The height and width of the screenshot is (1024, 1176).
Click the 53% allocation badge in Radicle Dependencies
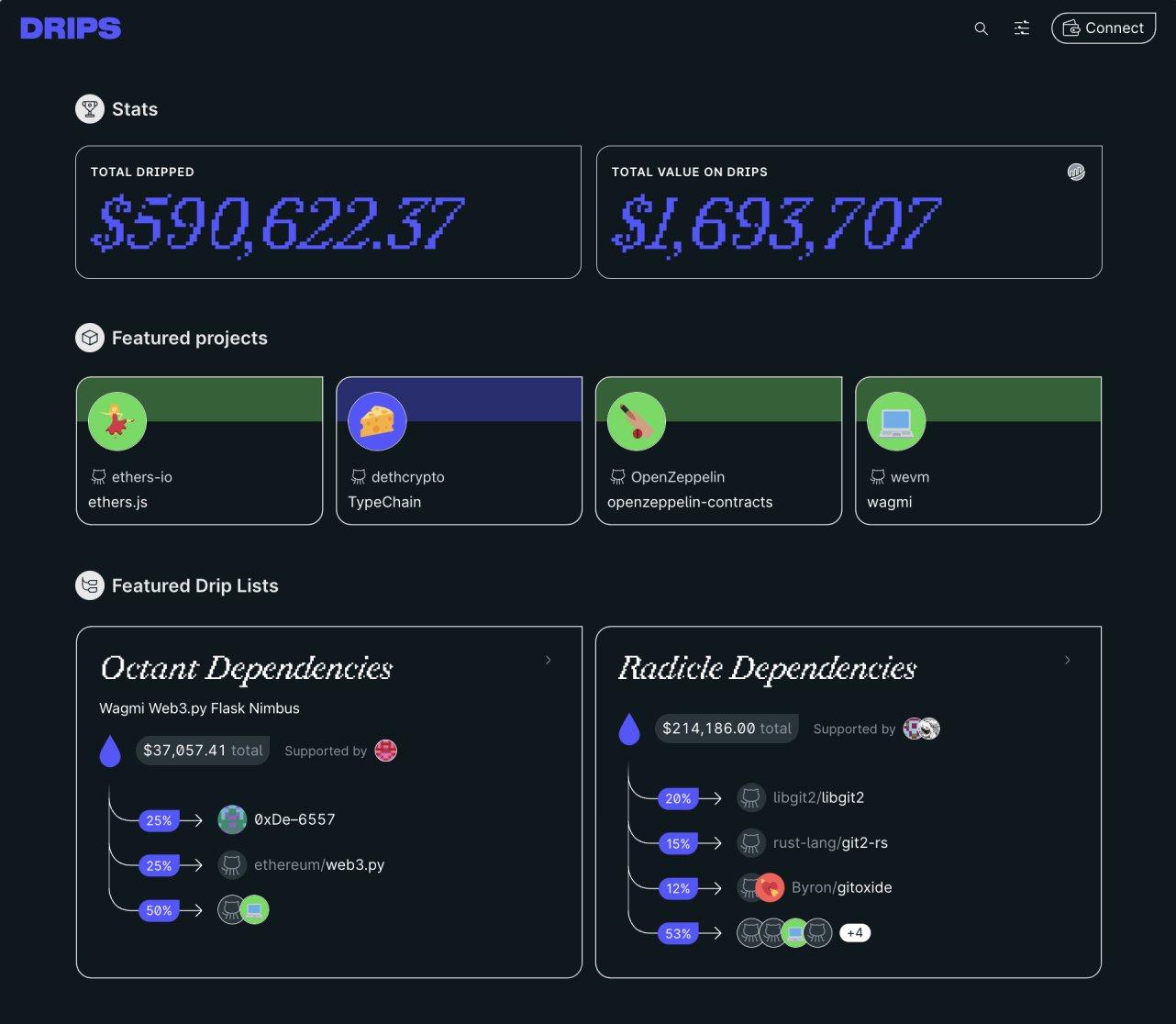[678, 933]
